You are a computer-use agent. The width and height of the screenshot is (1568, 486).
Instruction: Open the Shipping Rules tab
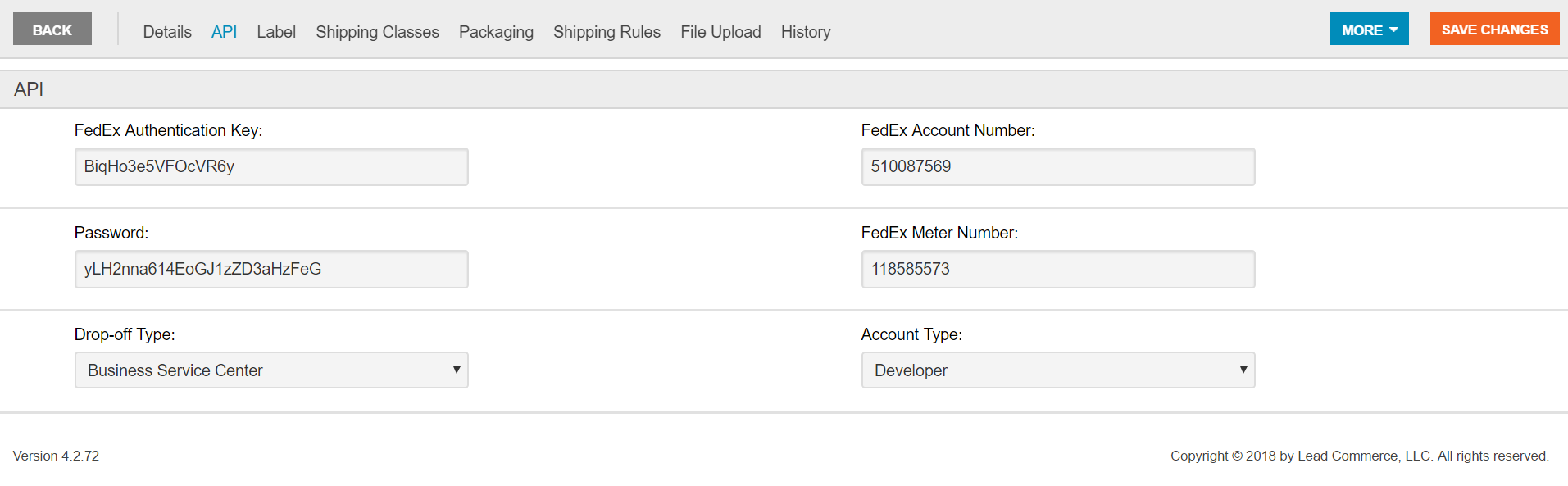tap(607, 32)
